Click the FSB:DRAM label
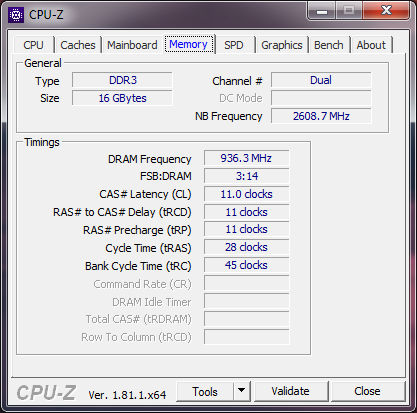This screenshot has height=413, width=417. click(166, 176)
